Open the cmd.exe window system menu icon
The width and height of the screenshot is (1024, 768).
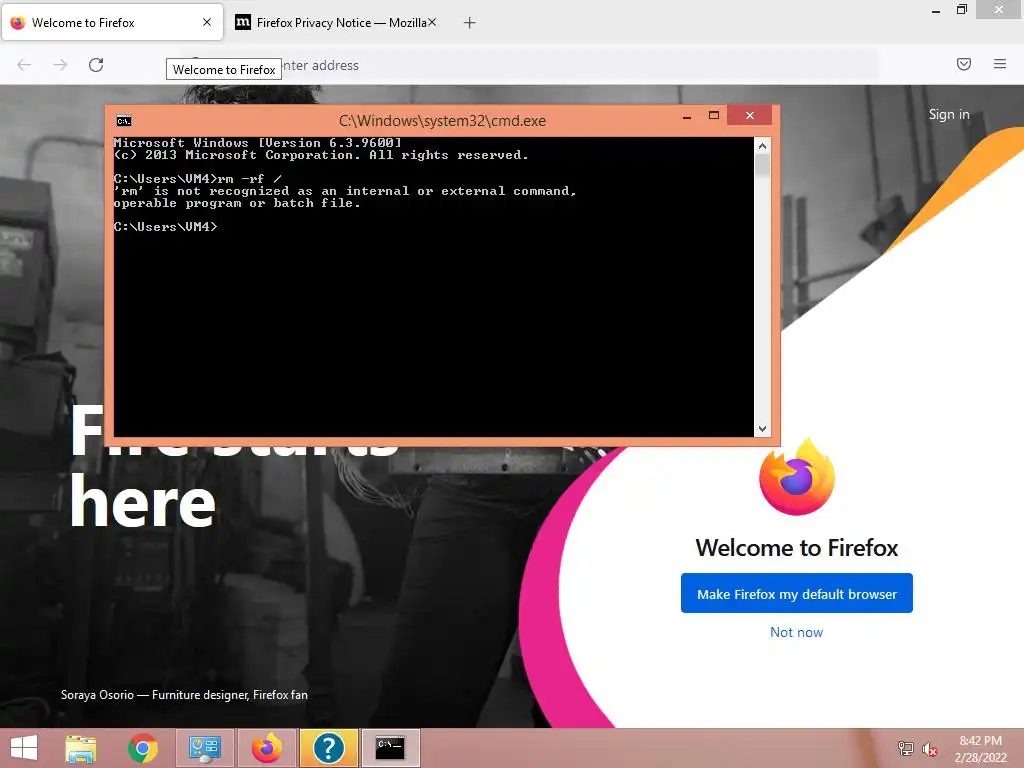(123, 121)
